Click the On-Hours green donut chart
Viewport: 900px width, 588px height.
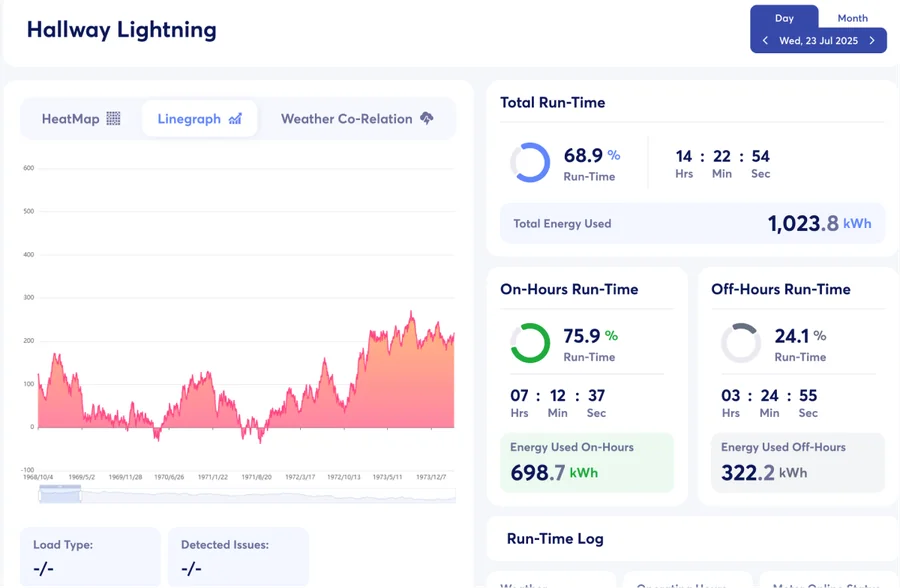coord(530,343)
